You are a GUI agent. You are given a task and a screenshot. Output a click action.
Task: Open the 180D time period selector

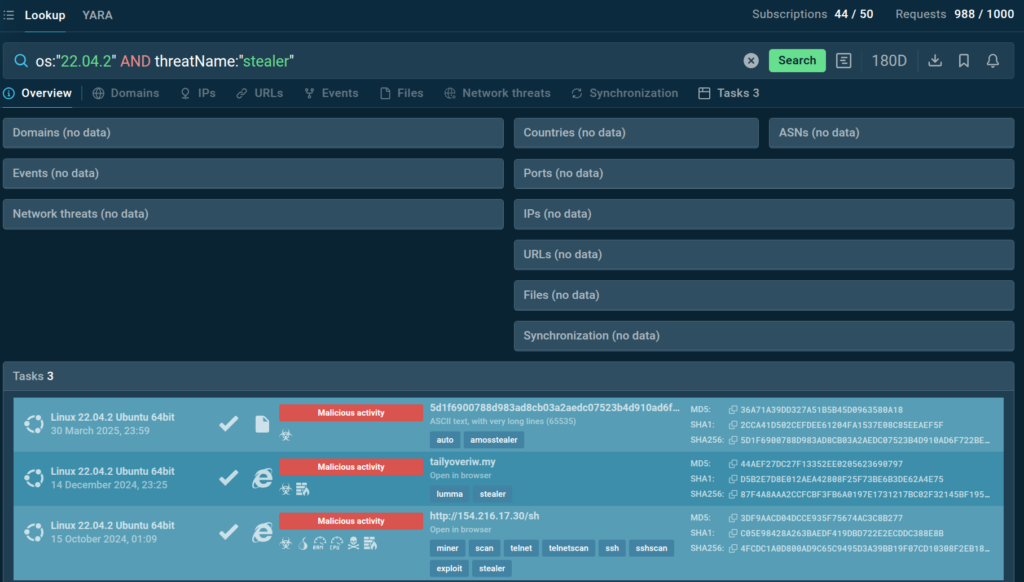[x=889, y=61]
